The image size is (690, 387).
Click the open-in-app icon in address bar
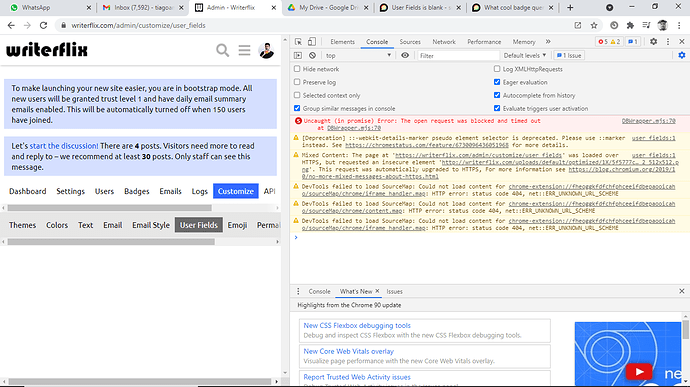pos(578,26)
